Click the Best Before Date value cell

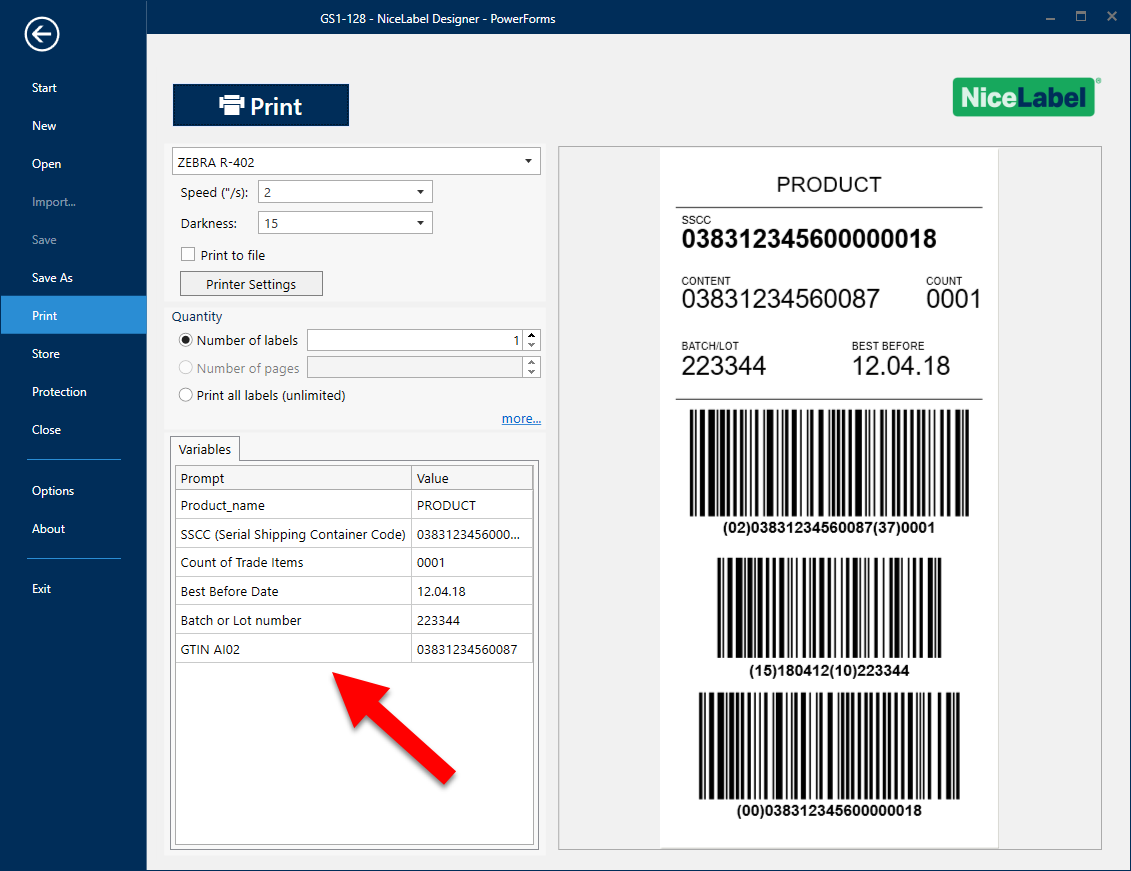tap(471, 591)
